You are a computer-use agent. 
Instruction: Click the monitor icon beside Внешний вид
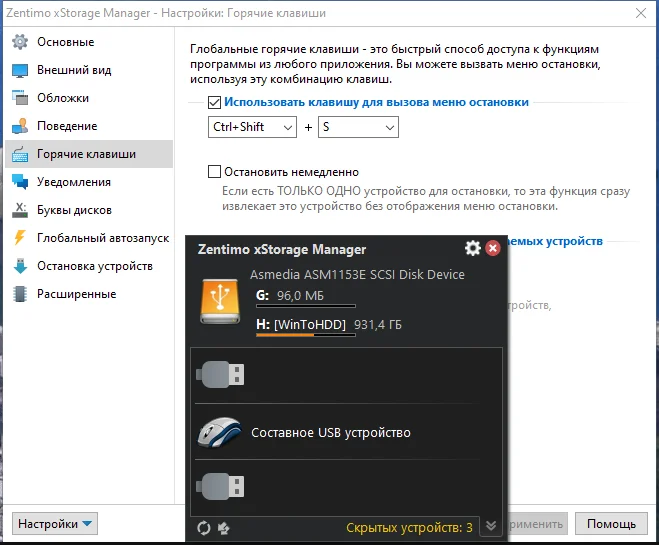point(20,70)
